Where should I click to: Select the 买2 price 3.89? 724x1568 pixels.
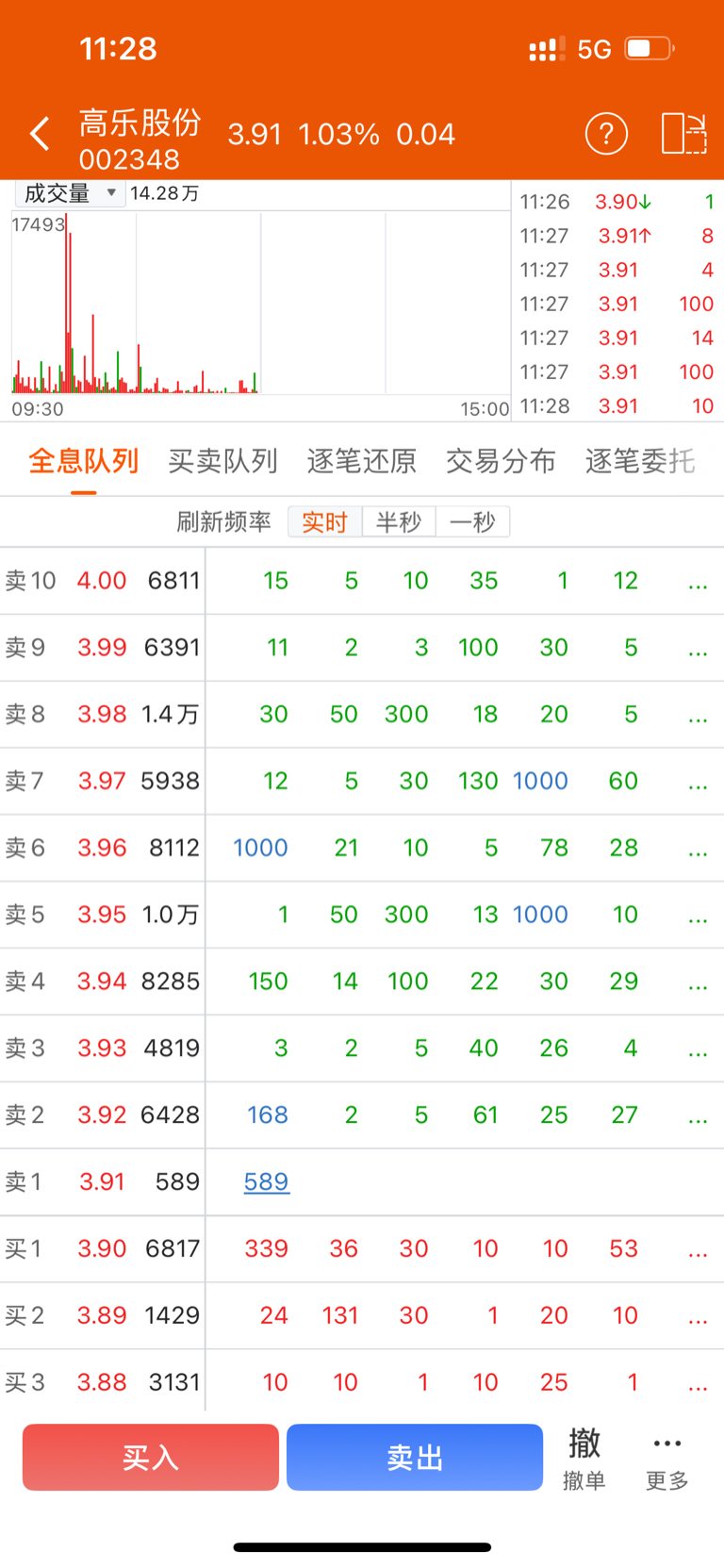click(102, 1315)
